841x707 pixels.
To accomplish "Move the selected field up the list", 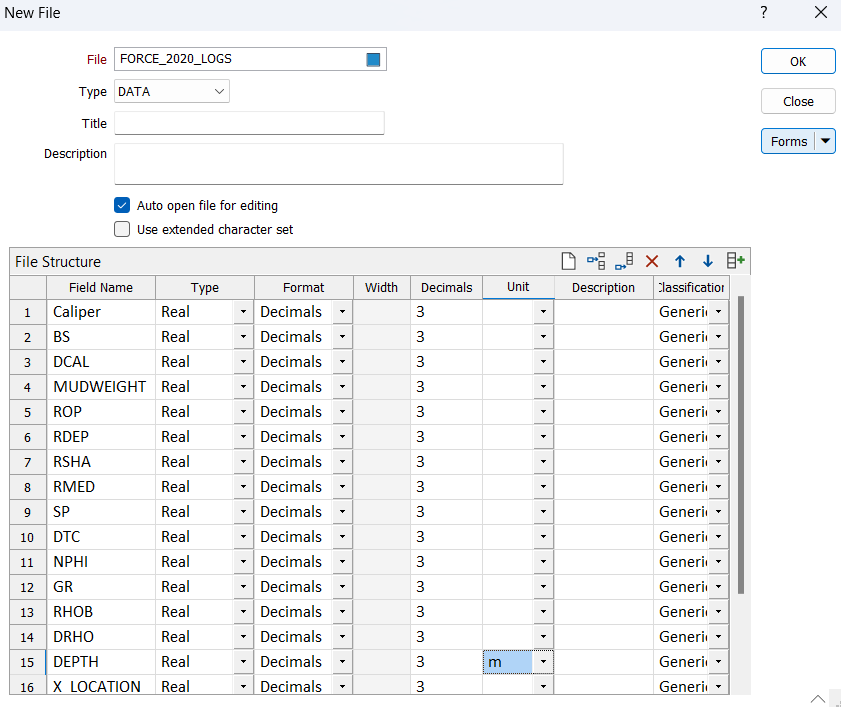I will click(x=679, y=261).
